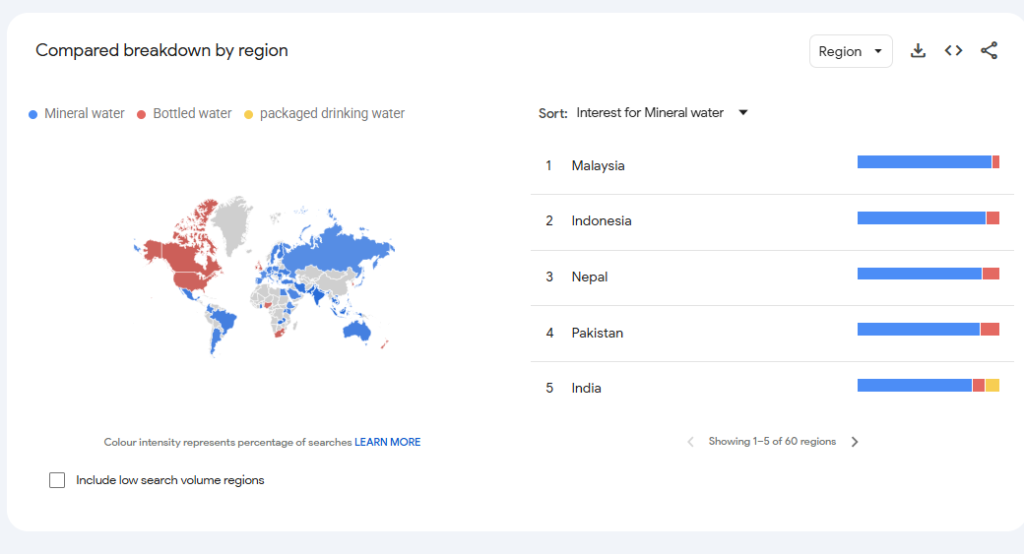Open the Pakistan region row

click(772, 333)
